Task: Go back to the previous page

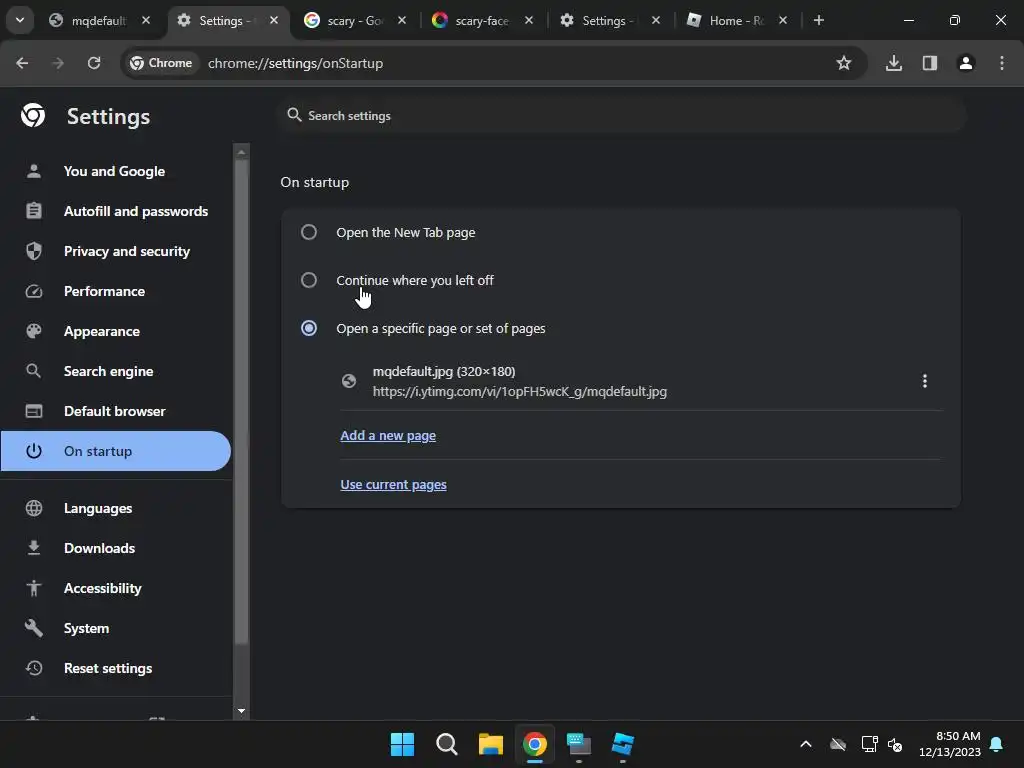Action: point(22,63)
